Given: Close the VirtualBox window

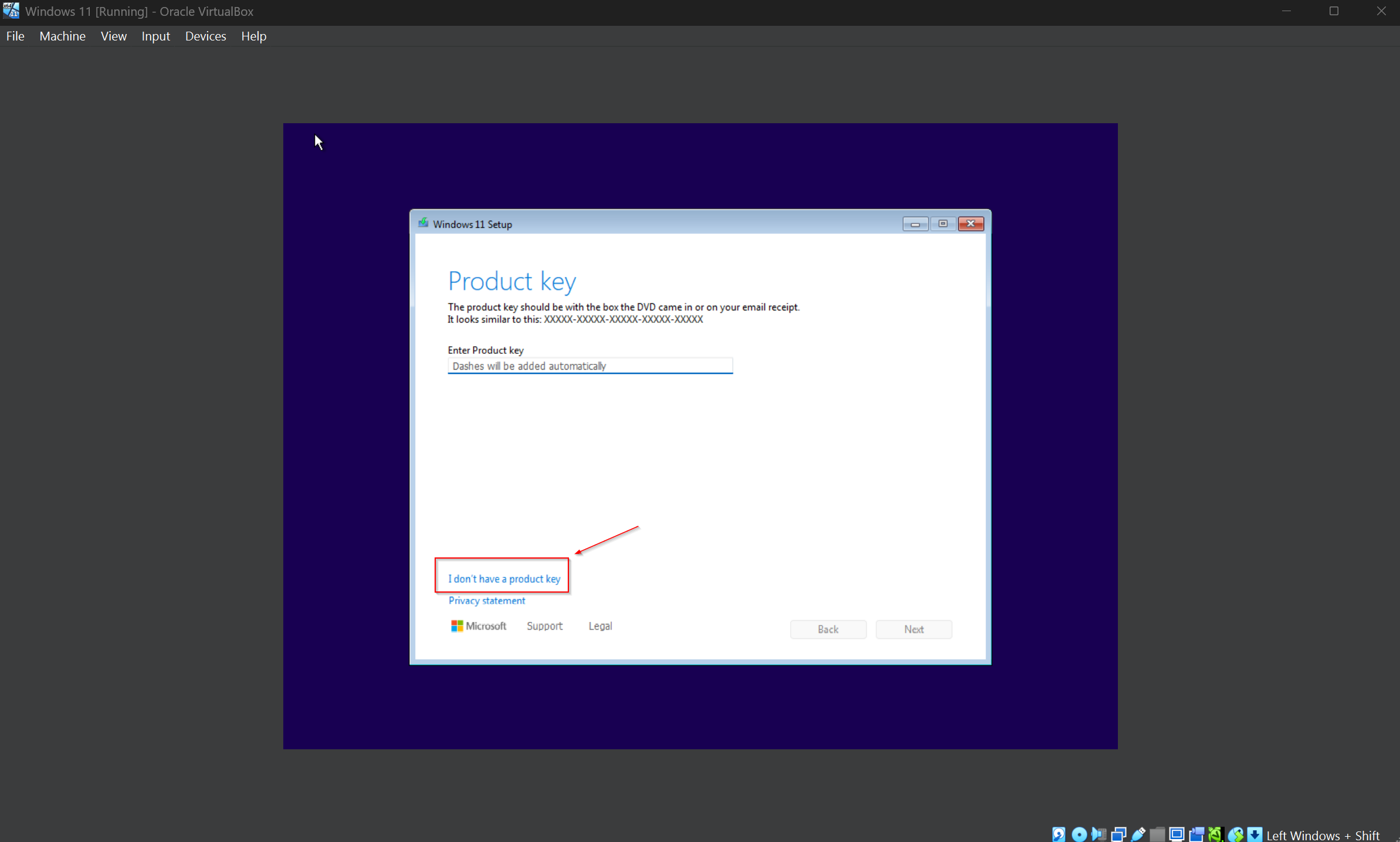Looking at the screenshot, I should 1381,11.
